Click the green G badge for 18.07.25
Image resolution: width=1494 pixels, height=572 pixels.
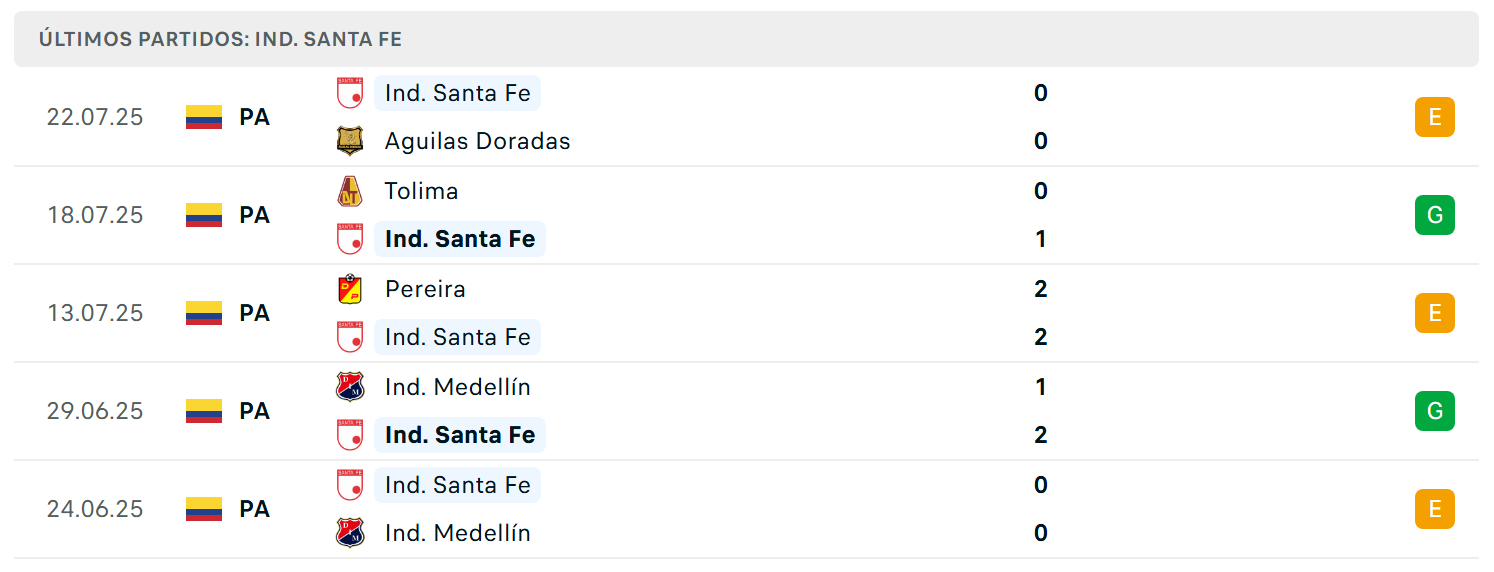[x=1435, y=215]
